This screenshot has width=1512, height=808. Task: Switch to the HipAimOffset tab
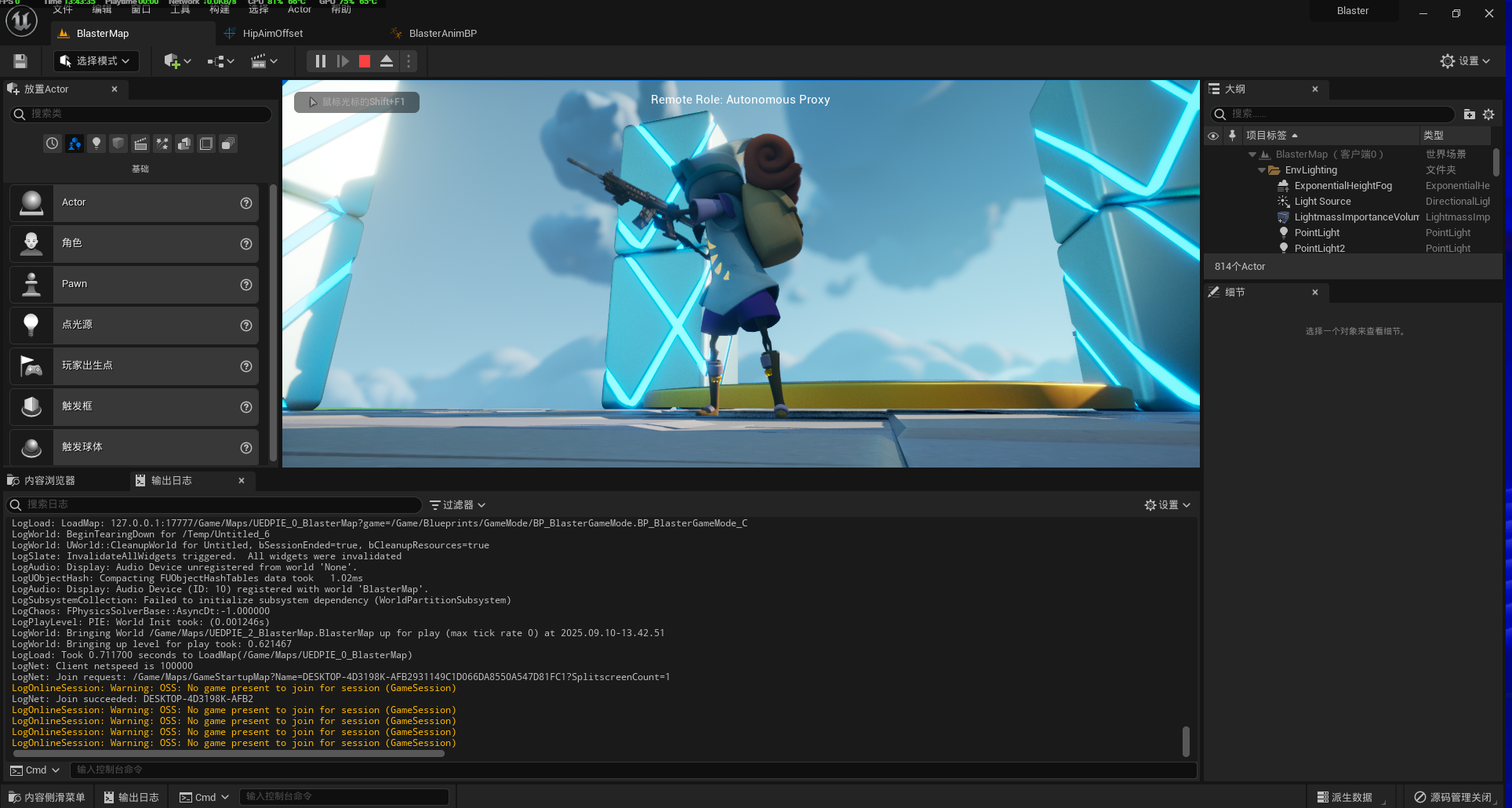(272, 34)
